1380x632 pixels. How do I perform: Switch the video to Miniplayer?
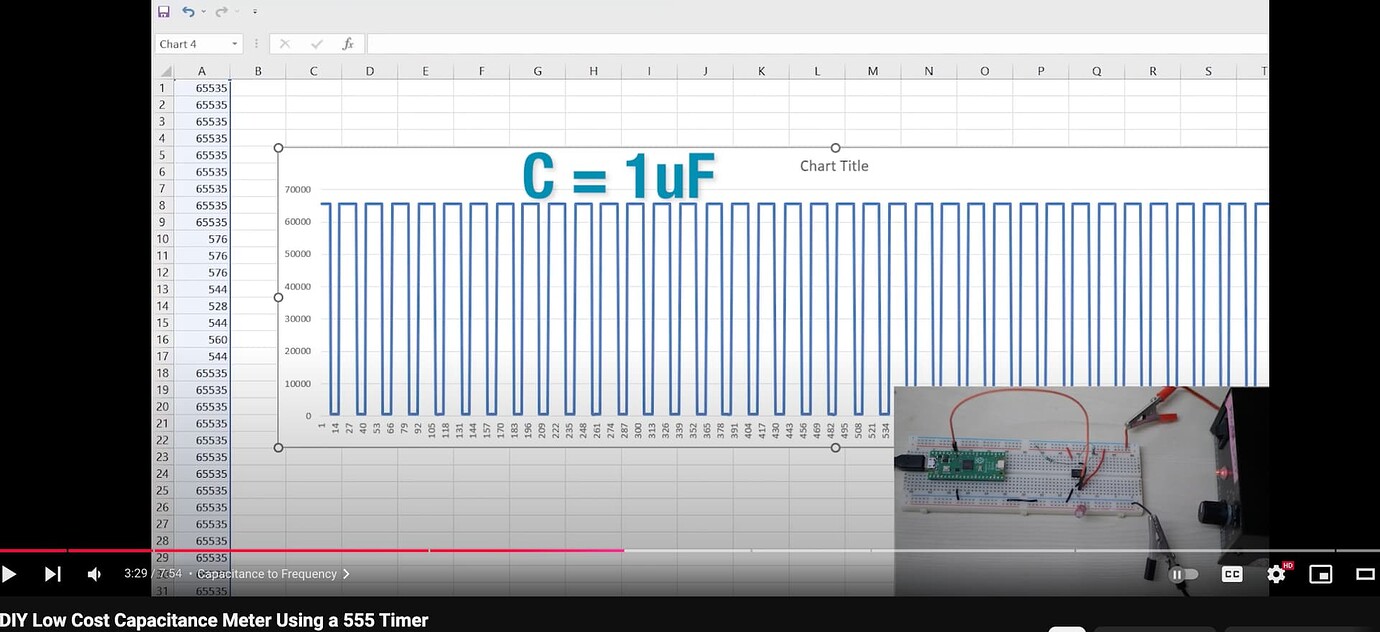pyautogui.click(x=1321, y=574)
